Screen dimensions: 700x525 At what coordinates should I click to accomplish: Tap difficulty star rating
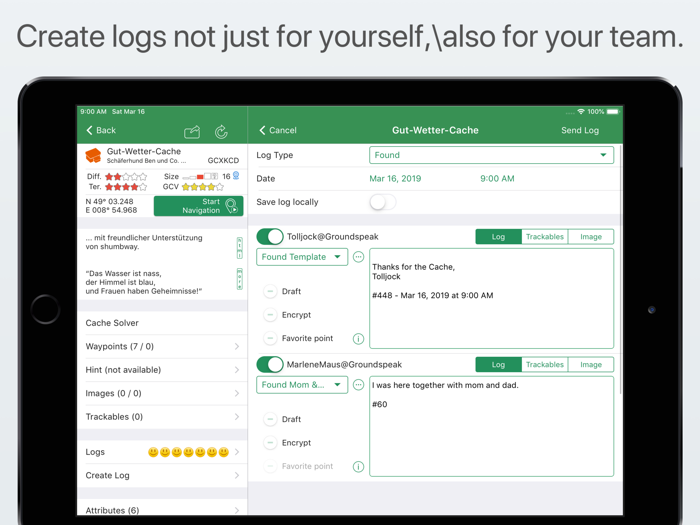(126, 177)
